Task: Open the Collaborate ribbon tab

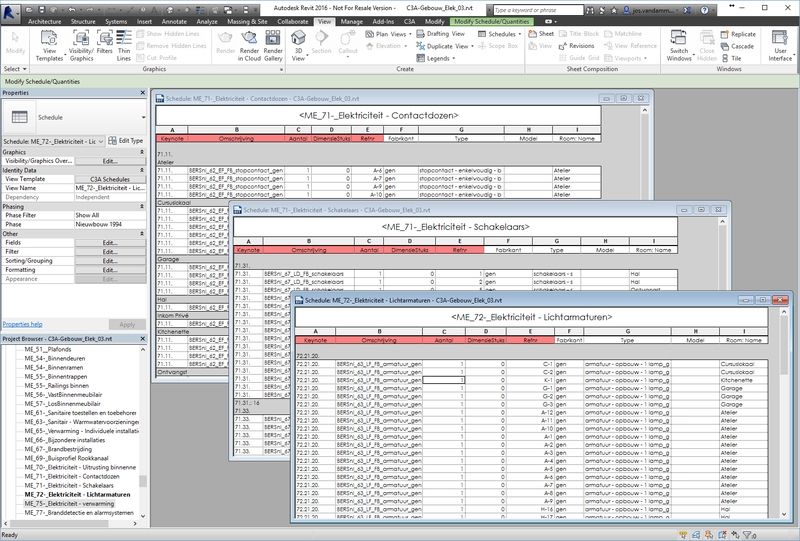Action: (293, 20)
